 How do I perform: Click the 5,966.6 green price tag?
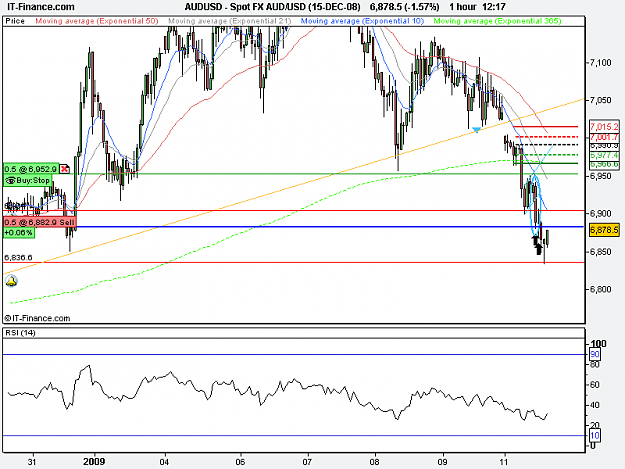coord(604,164)
